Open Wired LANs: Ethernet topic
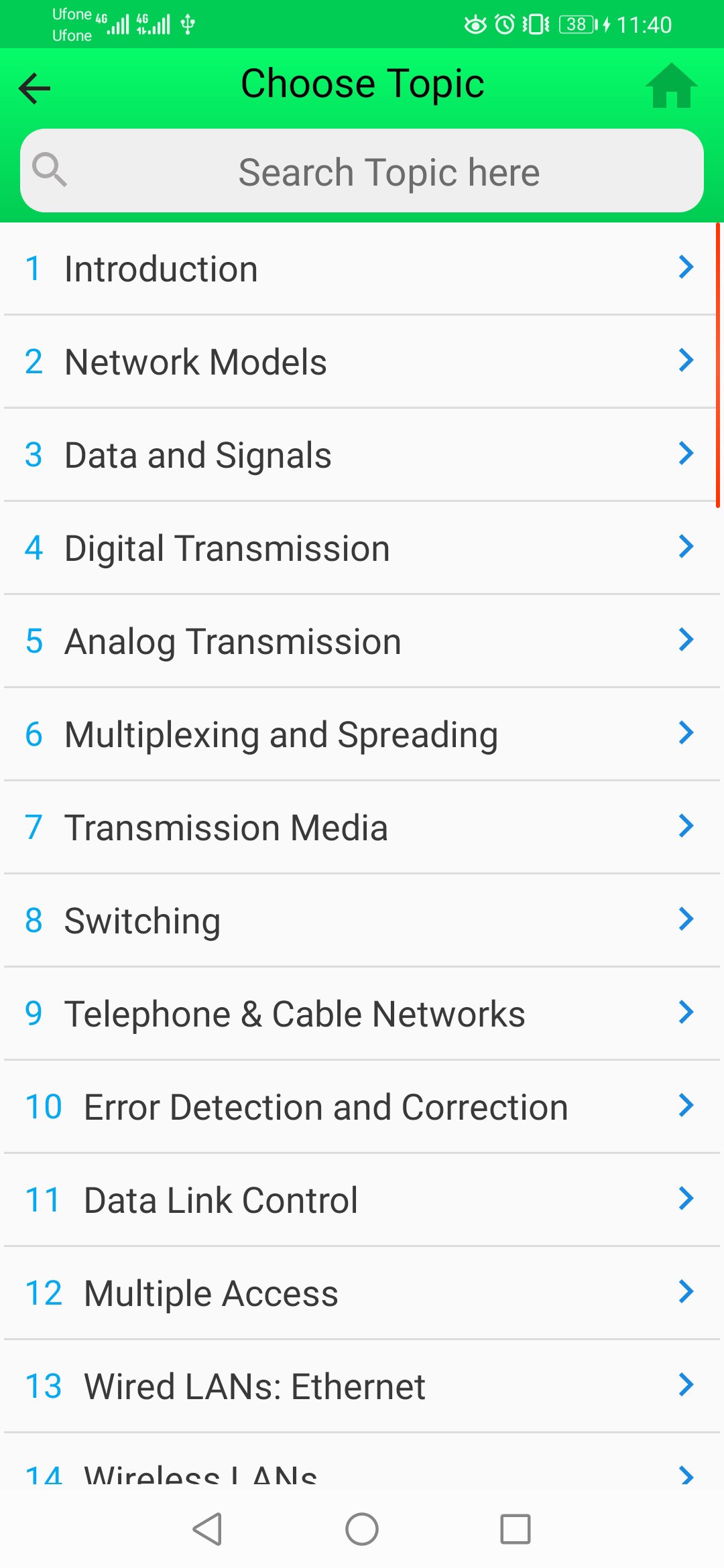724x1568 pixels. (x=362, y=1386)
